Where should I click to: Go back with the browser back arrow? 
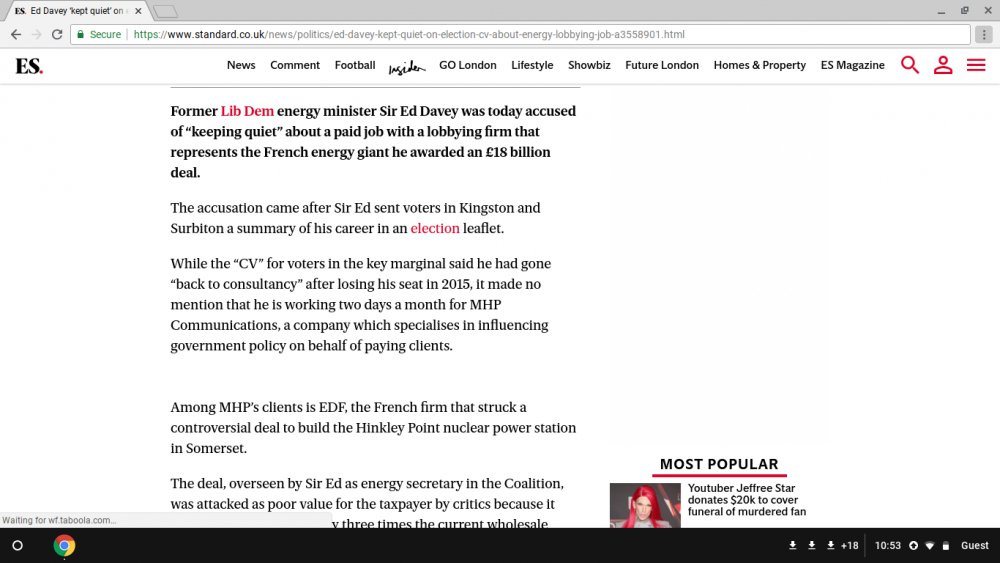tap(16, 34)
